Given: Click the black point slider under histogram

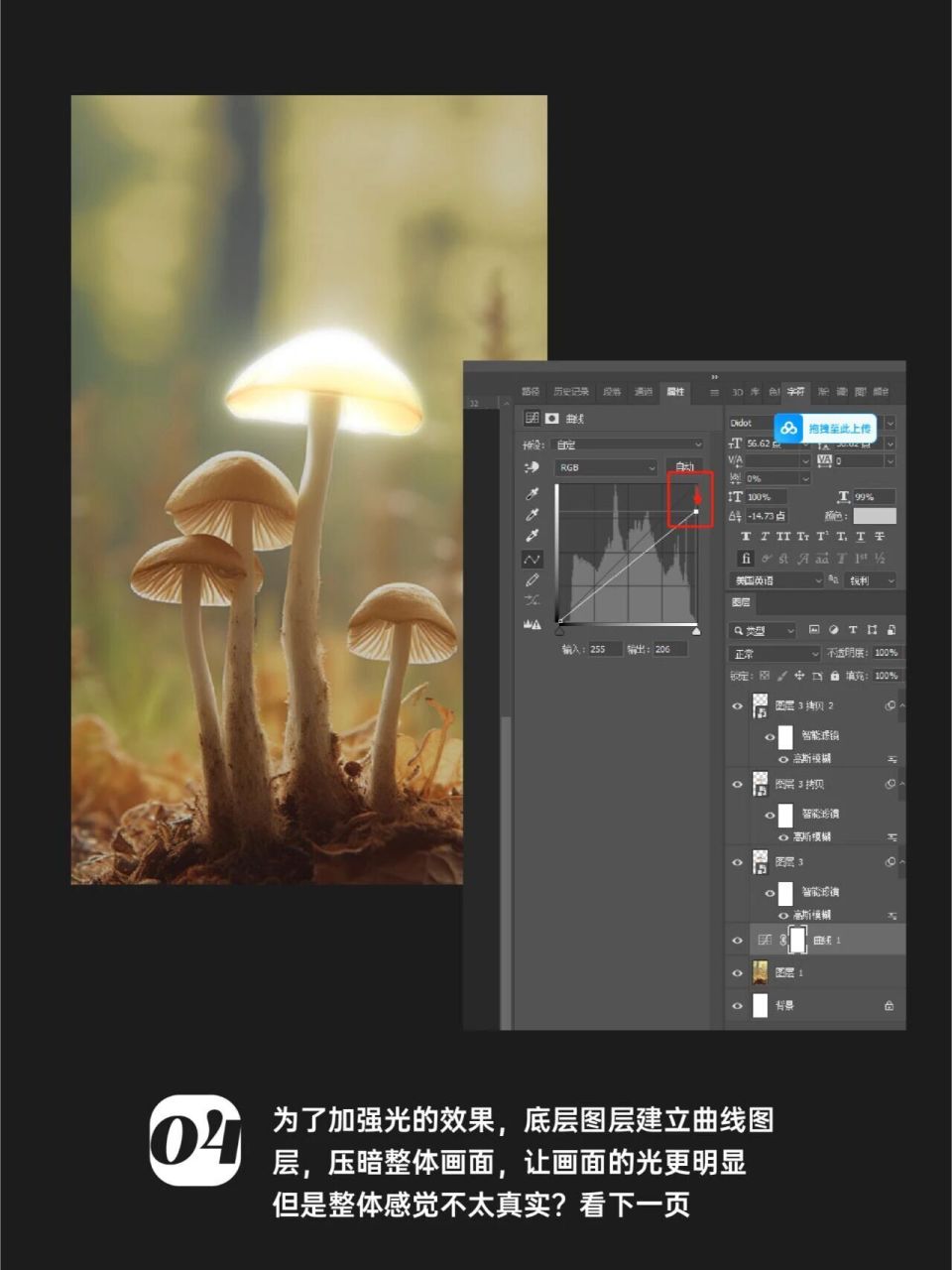Looking at the screenshot, I should tap(559, 629).
